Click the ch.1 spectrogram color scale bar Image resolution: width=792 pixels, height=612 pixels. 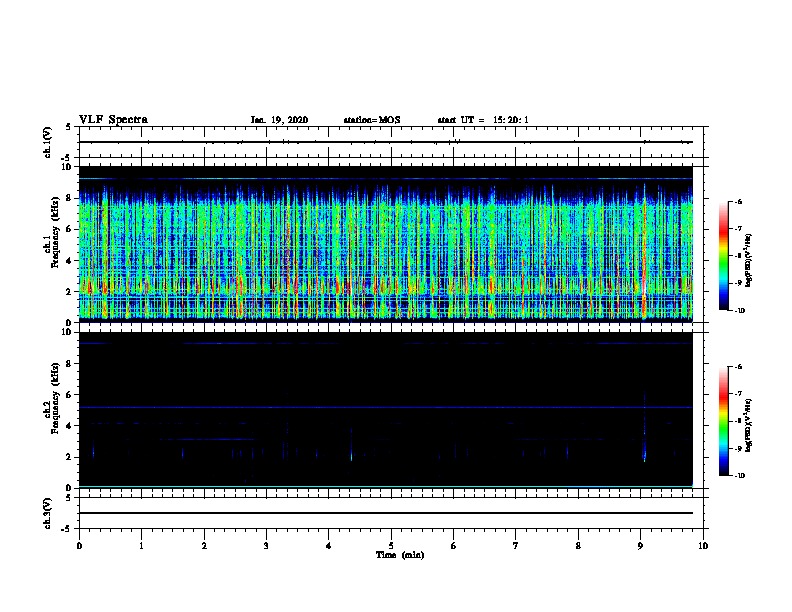[723, 256]
